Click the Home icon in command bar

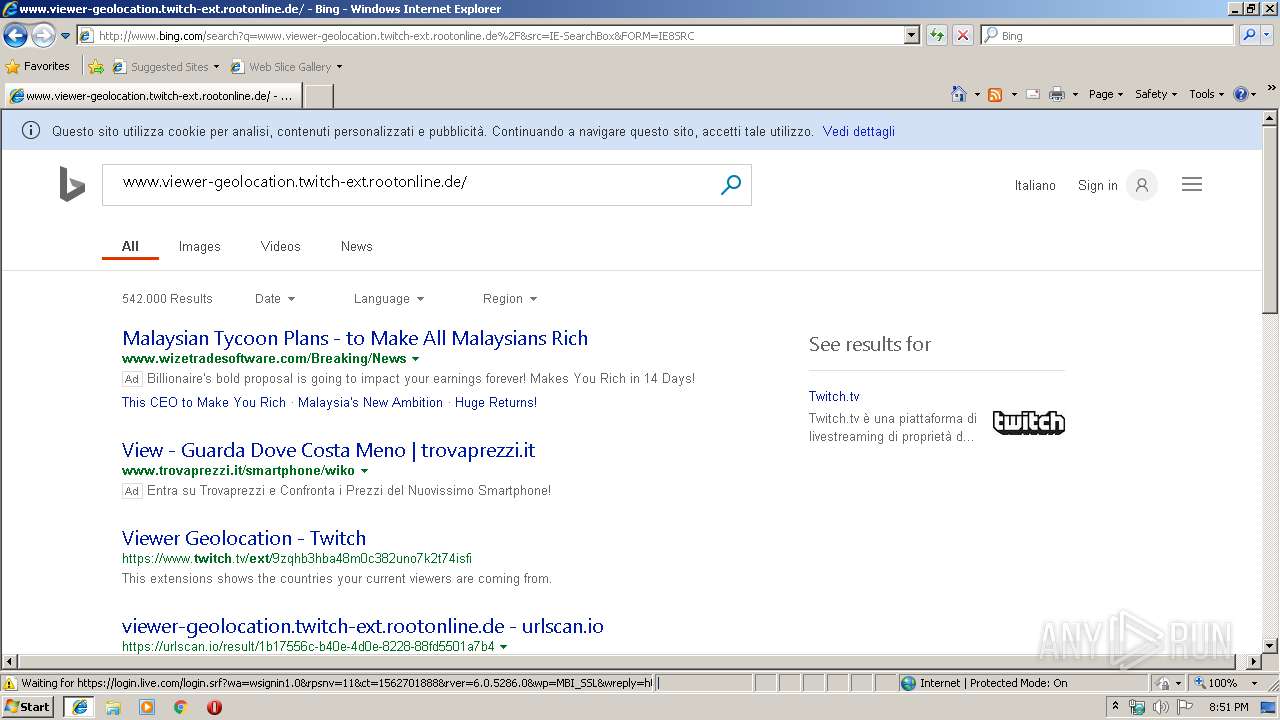958,94
